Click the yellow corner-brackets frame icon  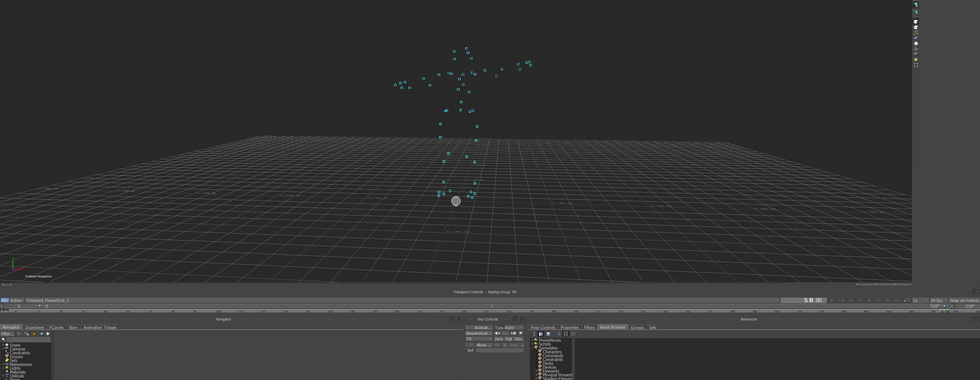point(916,65)
